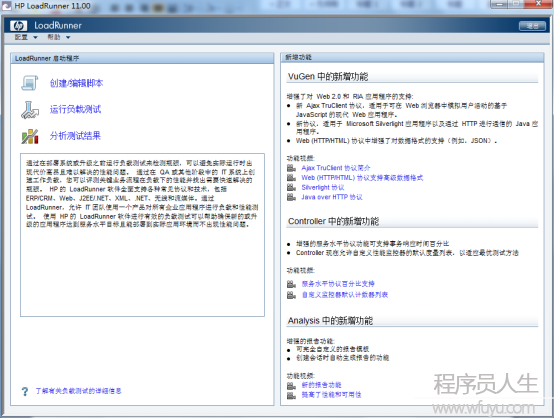554x418 pixels.
Task: Open the 自定义监控器默认计数器列表 link
Action: coord(345,295)
